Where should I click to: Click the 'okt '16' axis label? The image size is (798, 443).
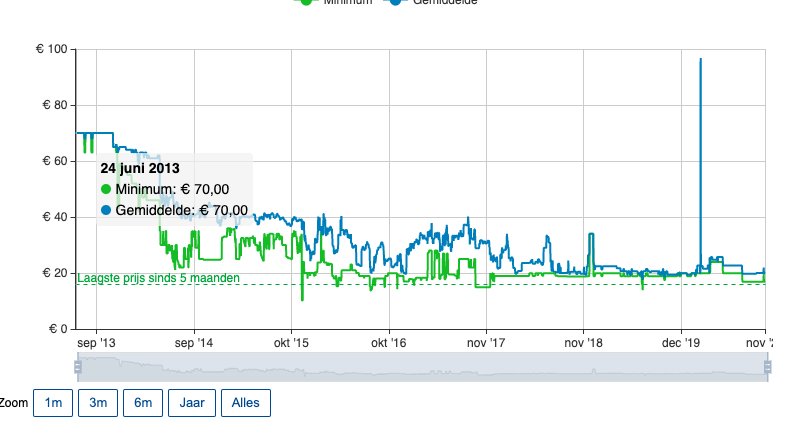pos(389,343)
